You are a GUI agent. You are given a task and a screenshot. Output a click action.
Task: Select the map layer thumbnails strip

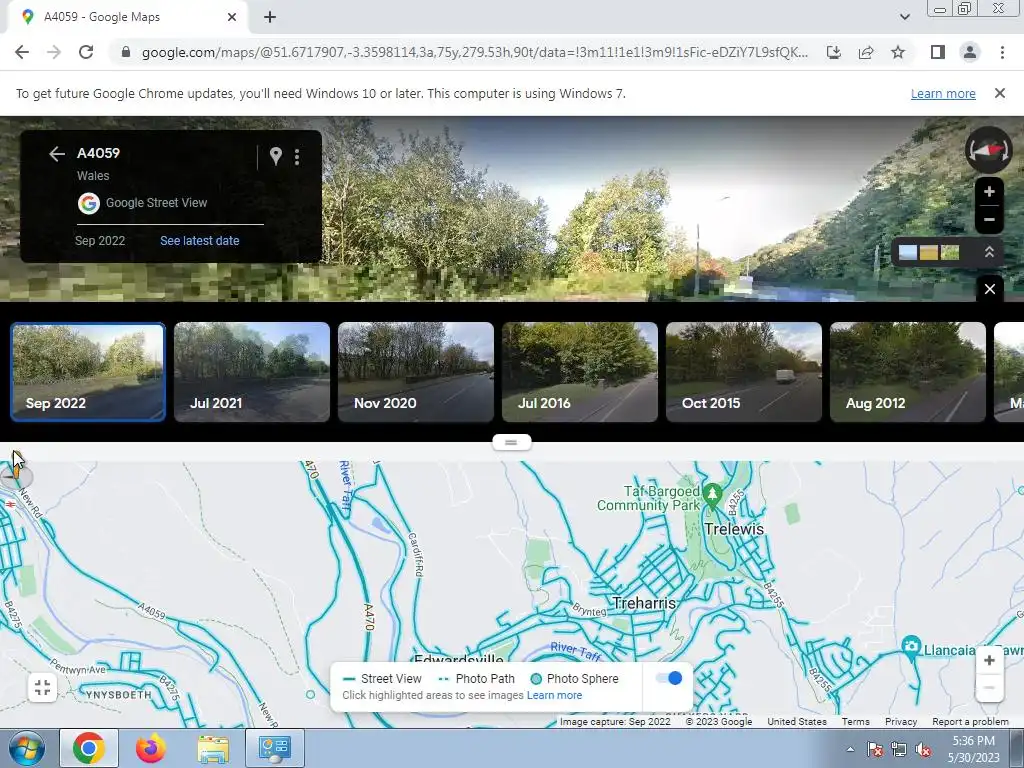[x=929, y=252]
